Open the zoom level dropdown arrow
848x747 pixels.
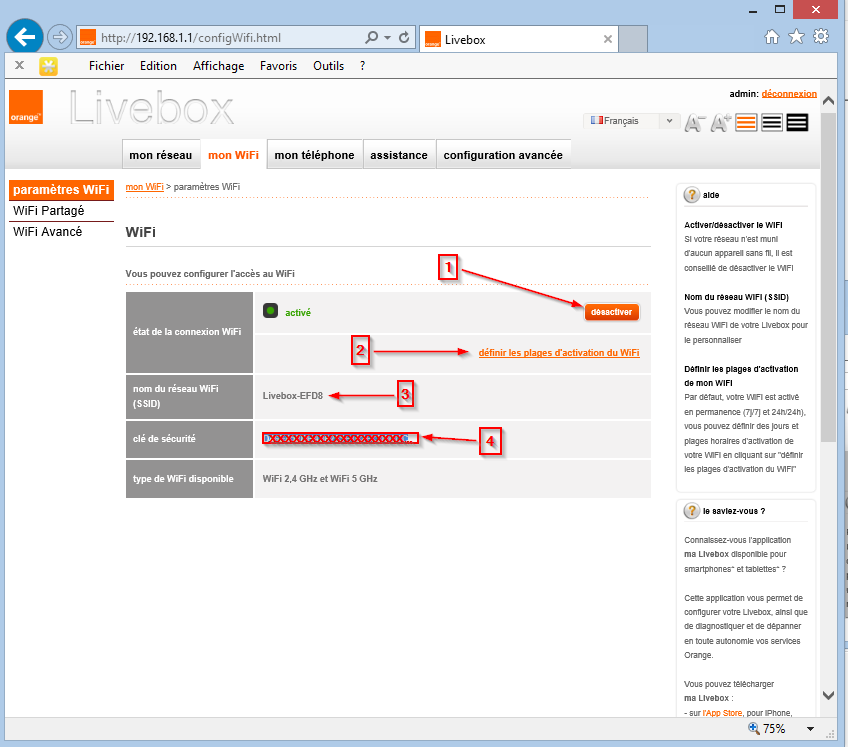[x=810, y=729]
